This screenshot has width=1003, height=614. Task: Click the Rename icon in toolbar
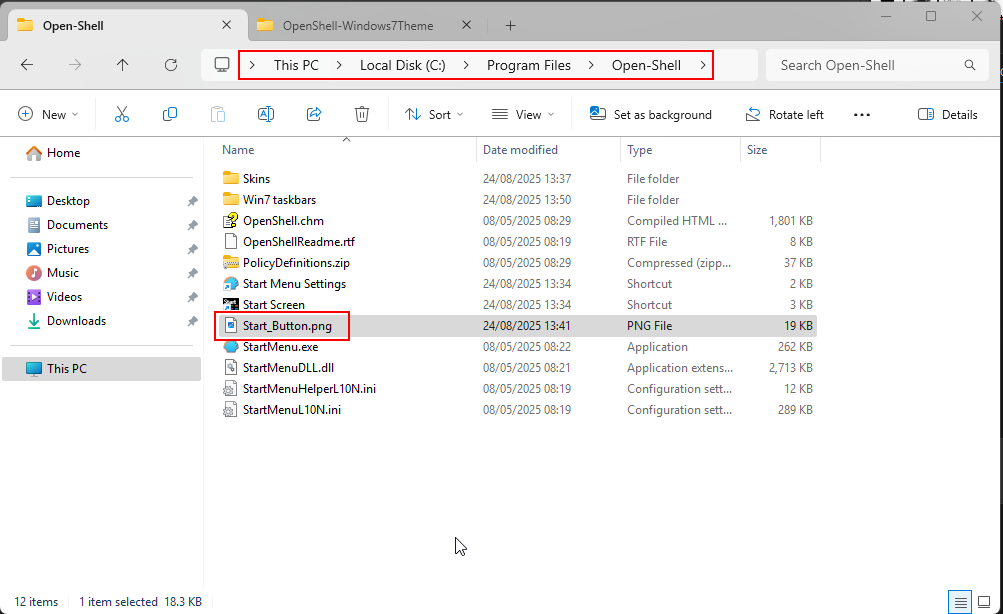tap(266, 115)
